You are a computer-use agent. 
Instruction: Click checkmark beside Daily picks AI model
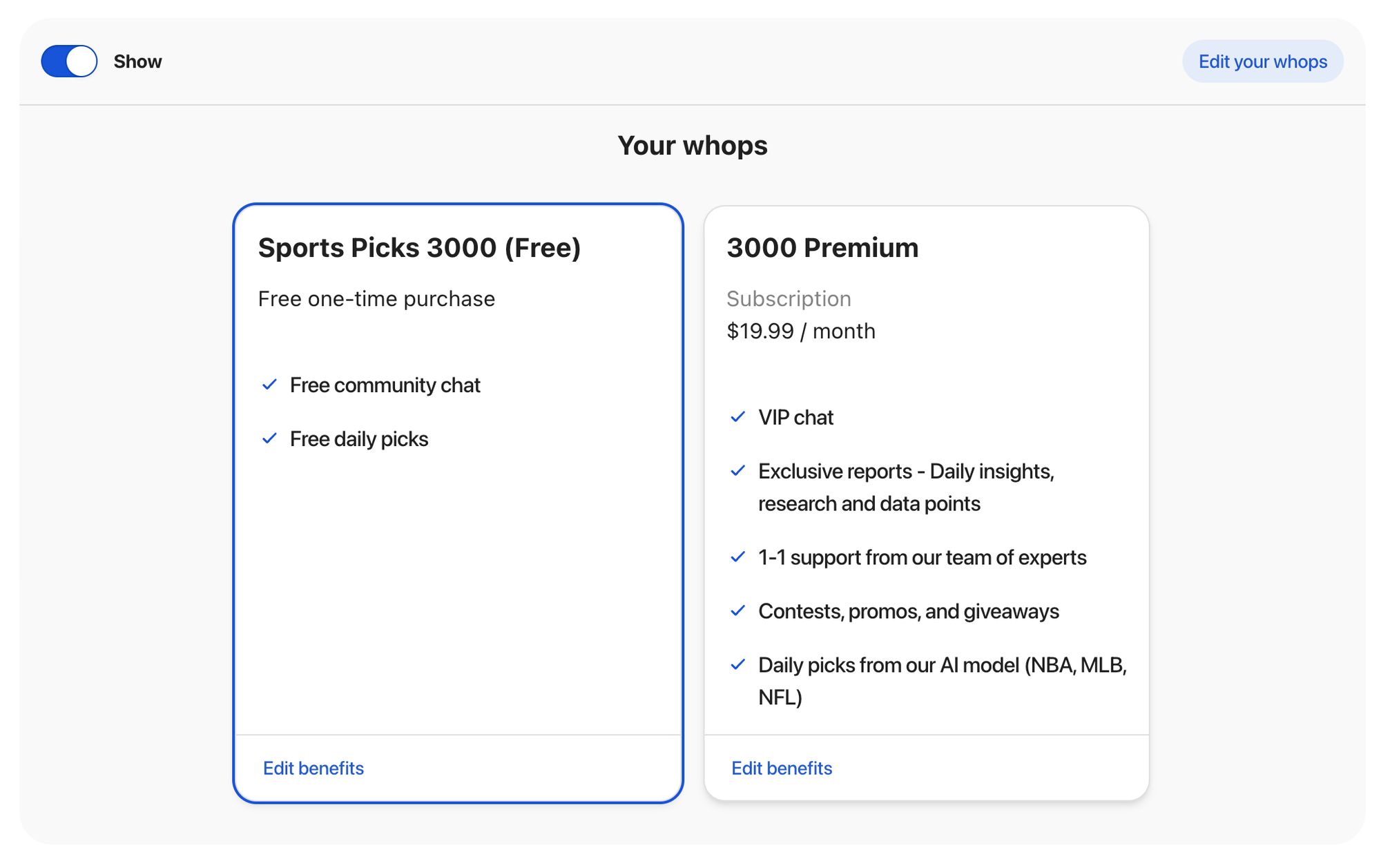pyautogui.click(x=737, y=665)
